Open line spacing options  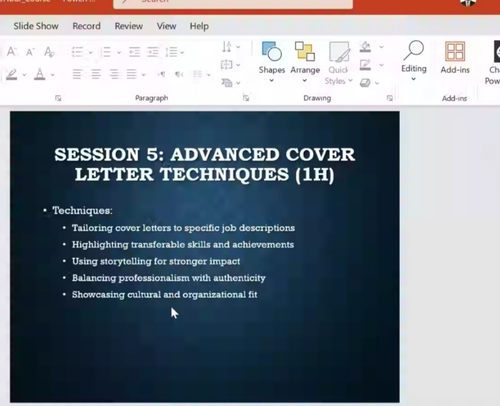172,52
